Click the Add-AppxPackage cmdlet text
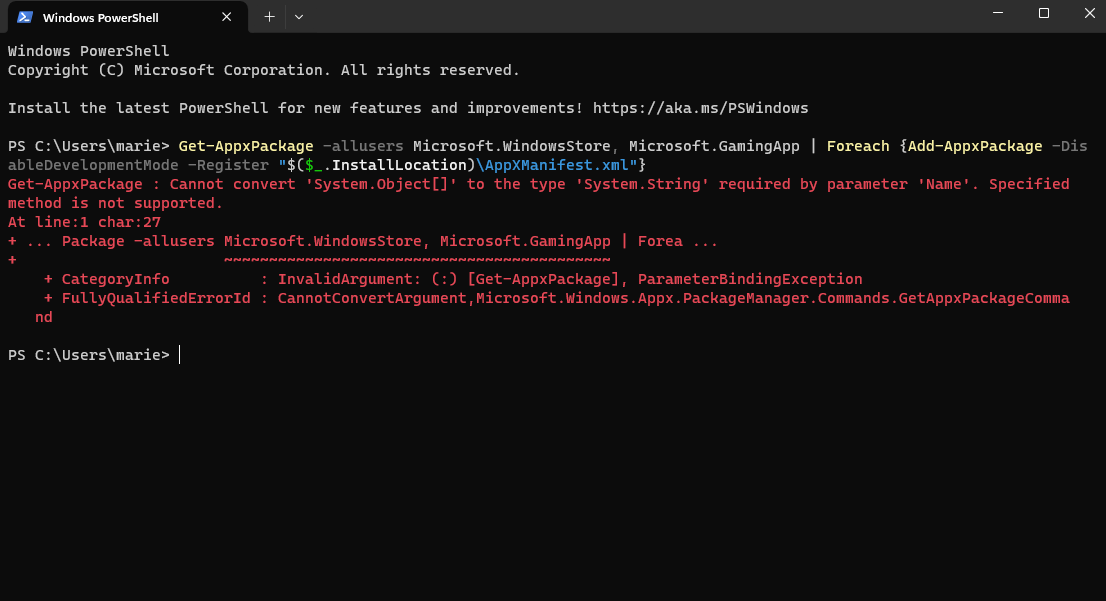 point(975,146)
